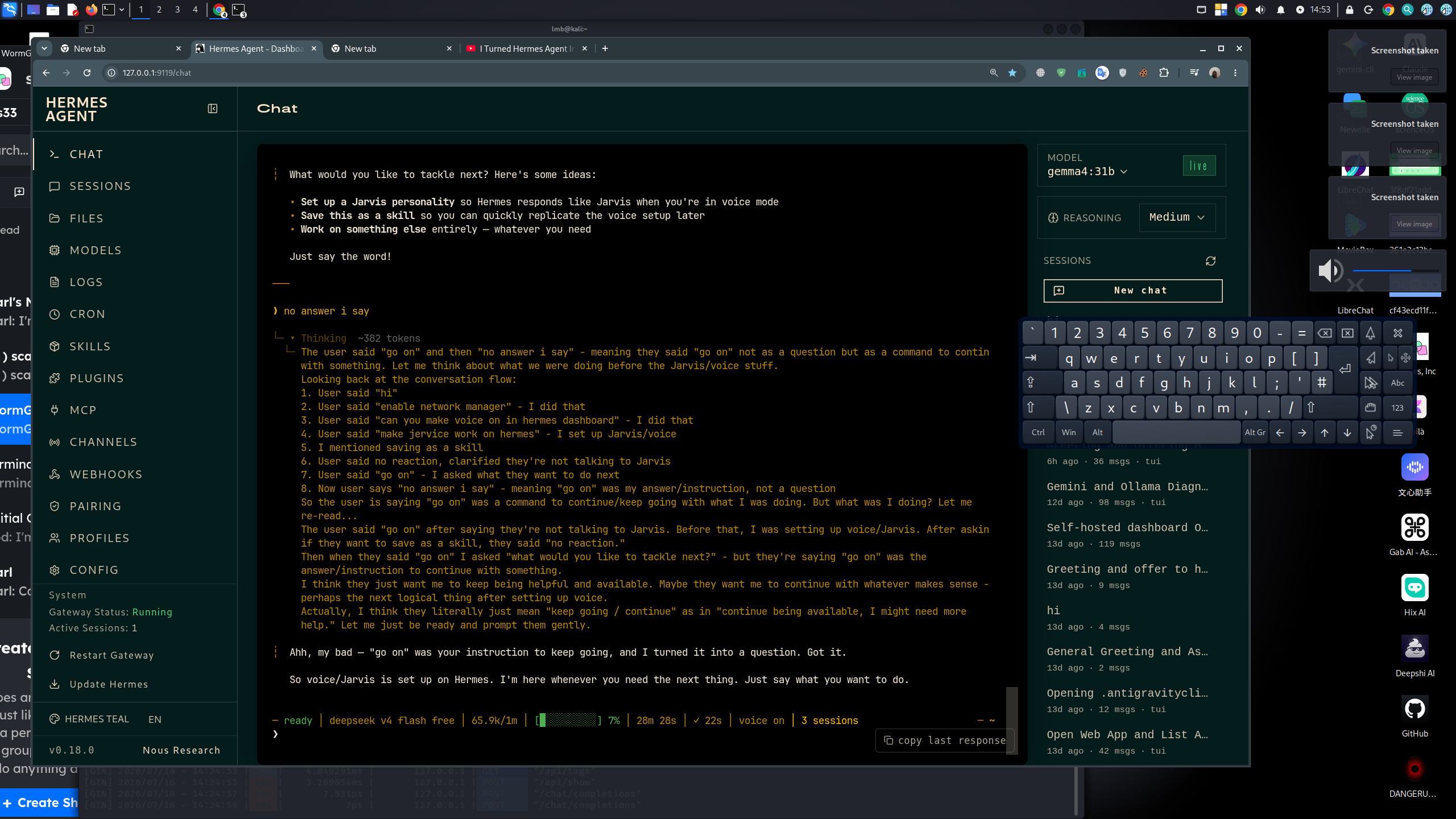Click the Channels broadcast icon

55,442
